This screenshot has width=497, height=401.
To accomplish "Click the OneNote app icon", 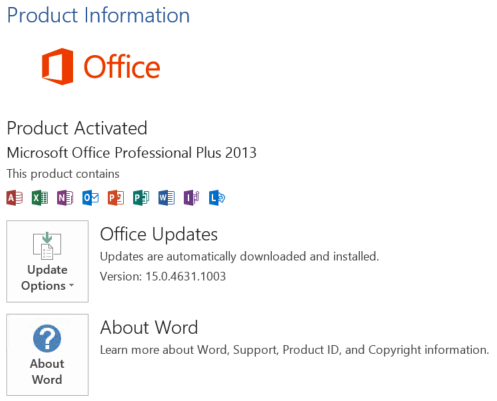I will [65, 198].
